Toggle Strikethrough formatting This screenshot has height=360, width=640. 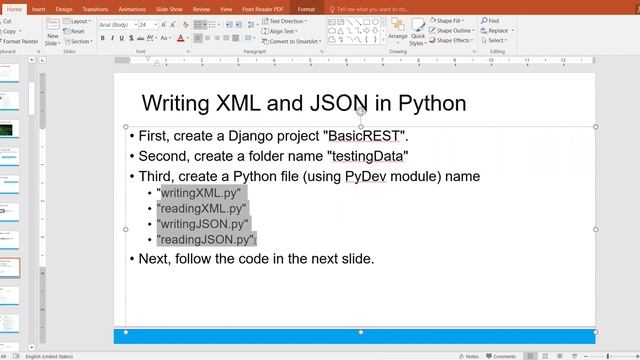(x=140, y=38)
